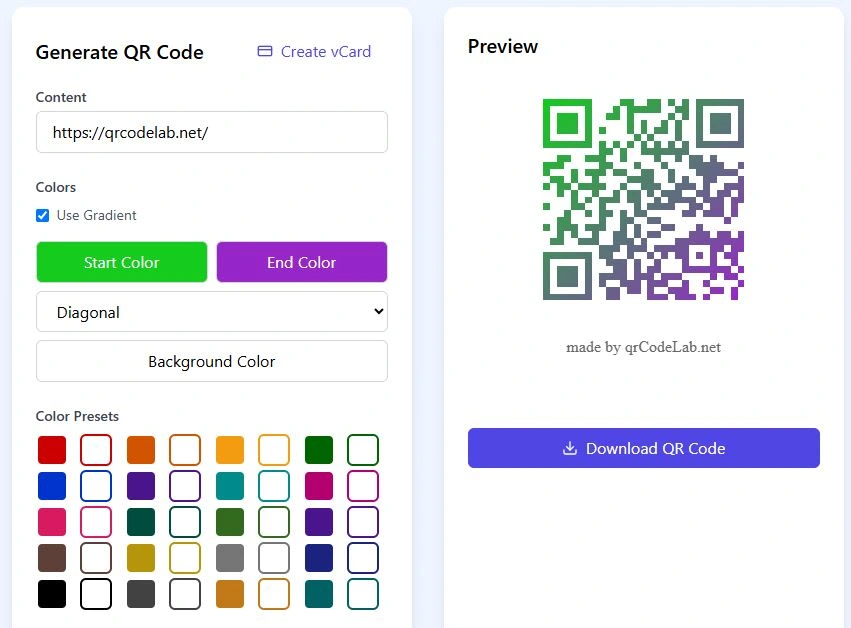851x628 pixels.
Task: Select the solid teal color preset
Action: (230, 486)
